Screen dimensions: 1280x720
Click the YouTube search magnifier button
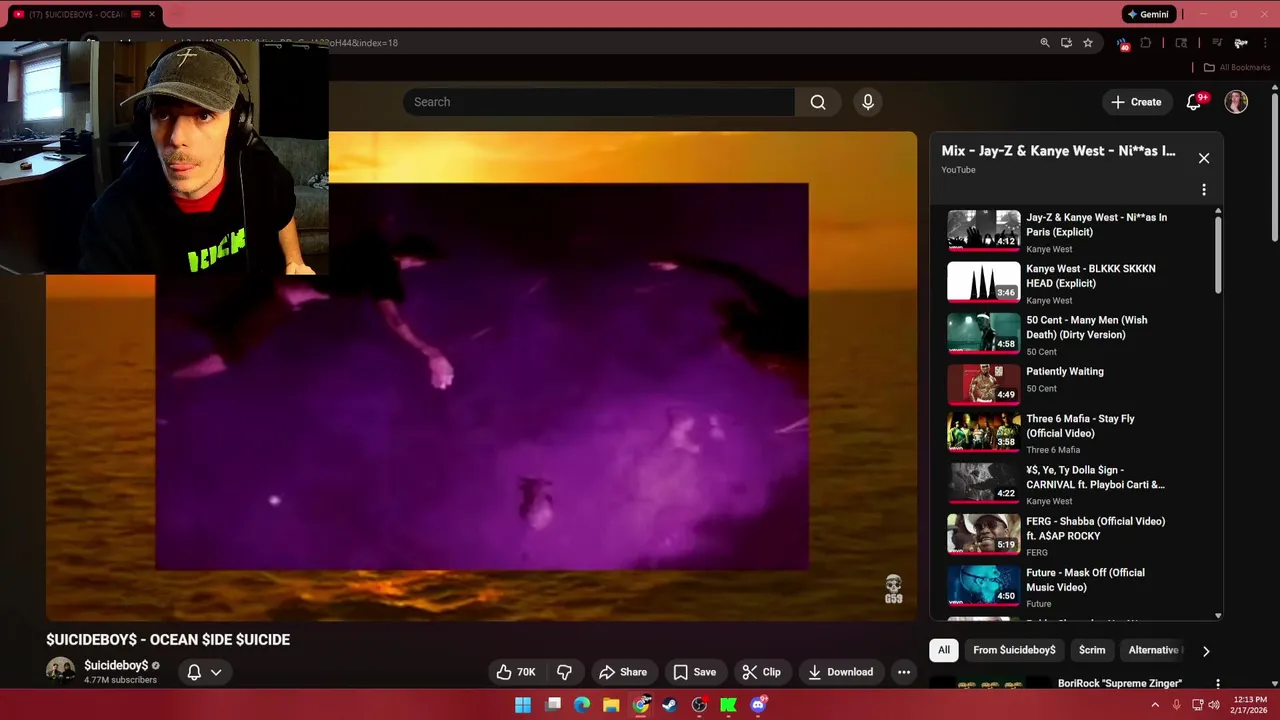[818, 102]
